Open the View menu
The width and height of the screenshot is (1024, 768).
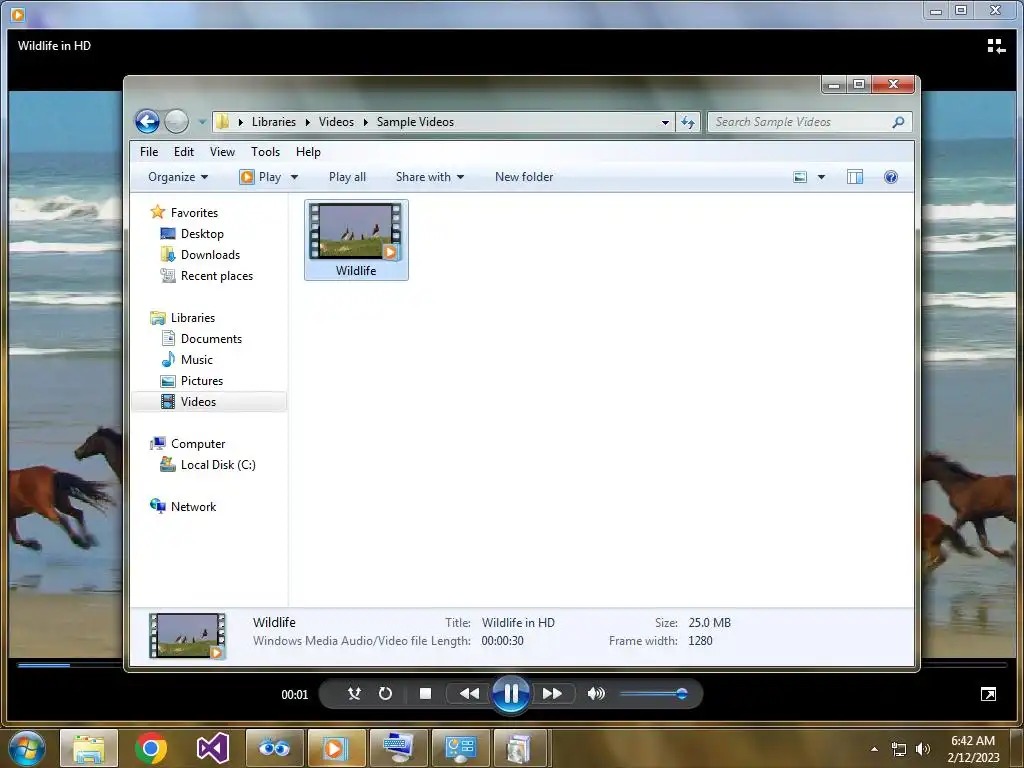[222, 152]
